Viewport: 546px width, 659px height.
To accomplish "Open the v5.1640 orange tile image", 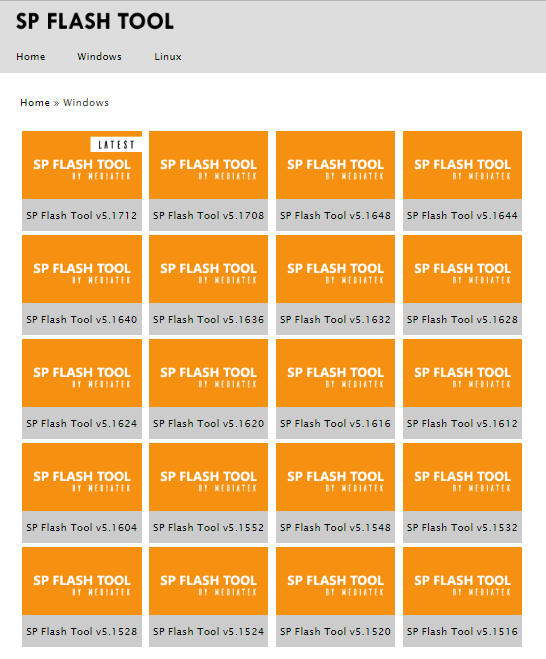I will 82,269.
